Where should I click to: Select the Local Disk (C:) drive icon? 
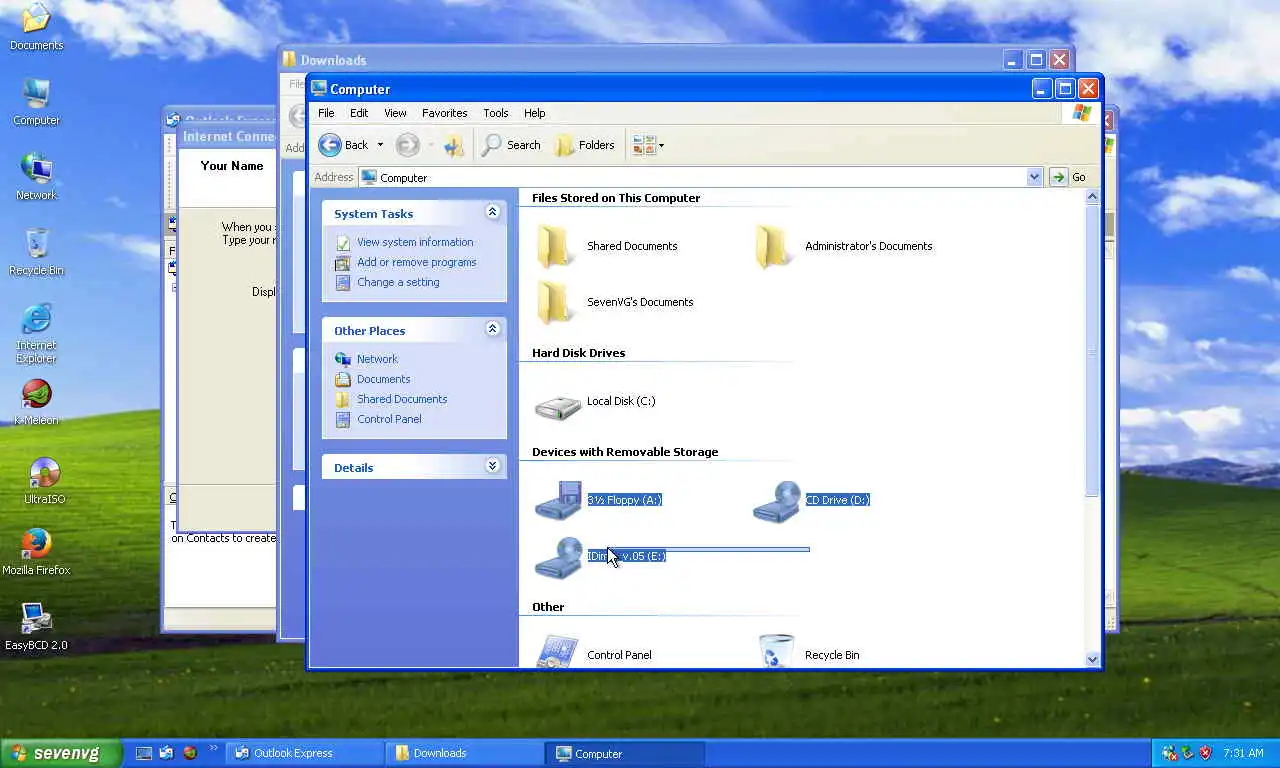point(557,405)
